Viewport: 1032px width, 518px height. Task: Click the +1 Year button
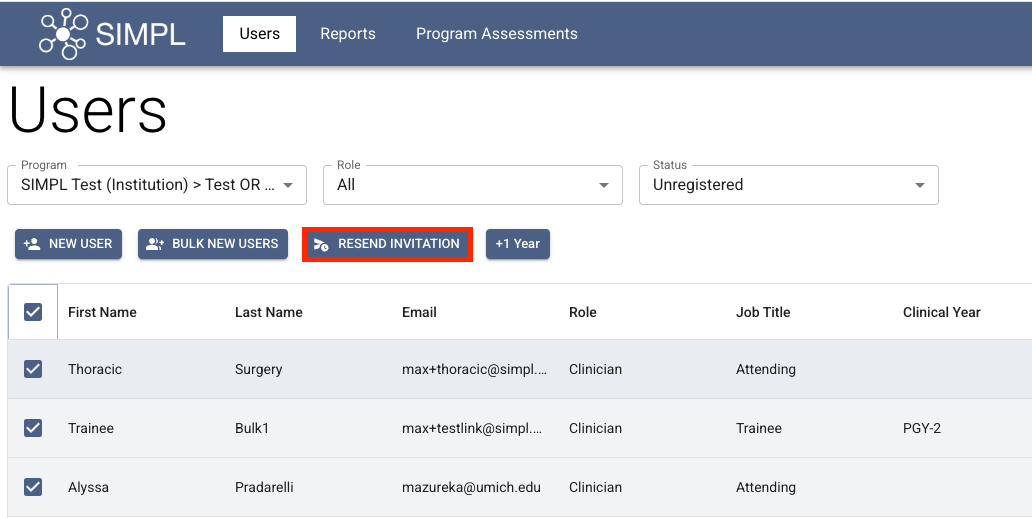[x=518, y=244]
